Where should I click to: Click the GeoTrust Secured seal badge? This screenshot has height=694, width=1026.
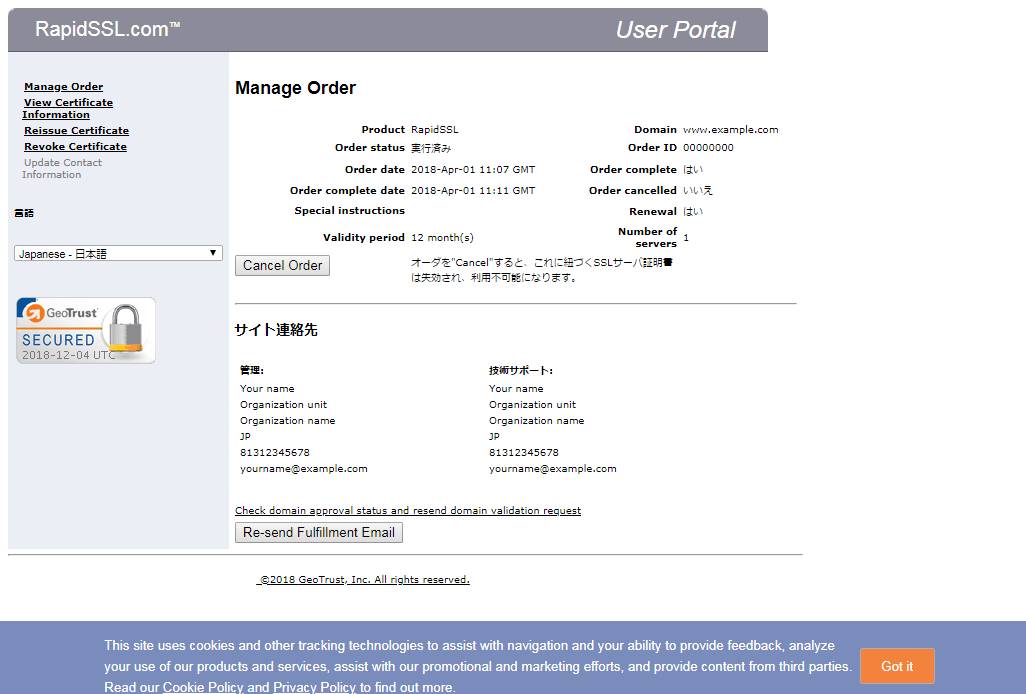(x=86, y=330)
